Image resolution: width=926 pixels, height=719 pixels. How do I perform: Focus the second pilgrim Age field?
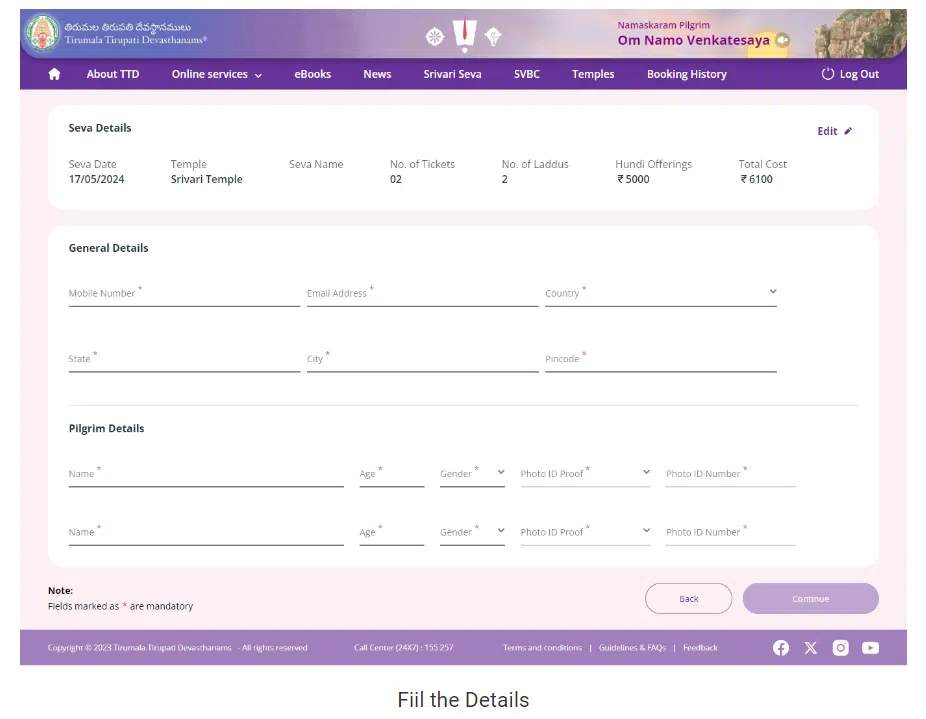pos(392,532)
